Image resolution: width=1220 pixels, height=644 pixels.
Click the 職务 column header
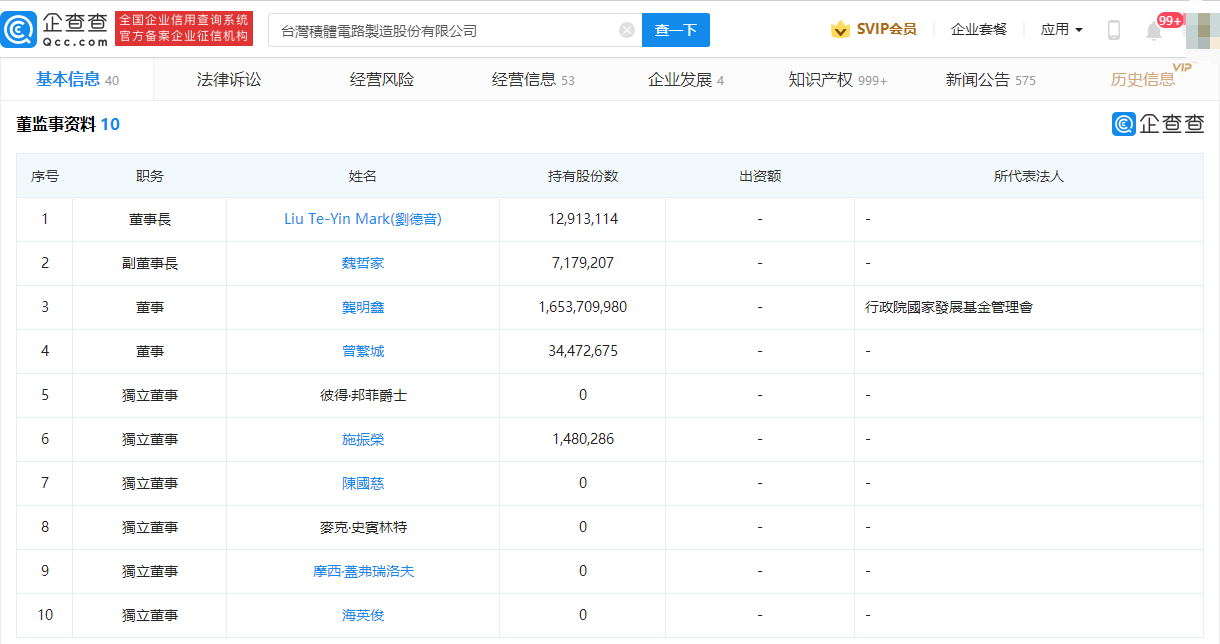pyautogui.click(x=150, y=176)
